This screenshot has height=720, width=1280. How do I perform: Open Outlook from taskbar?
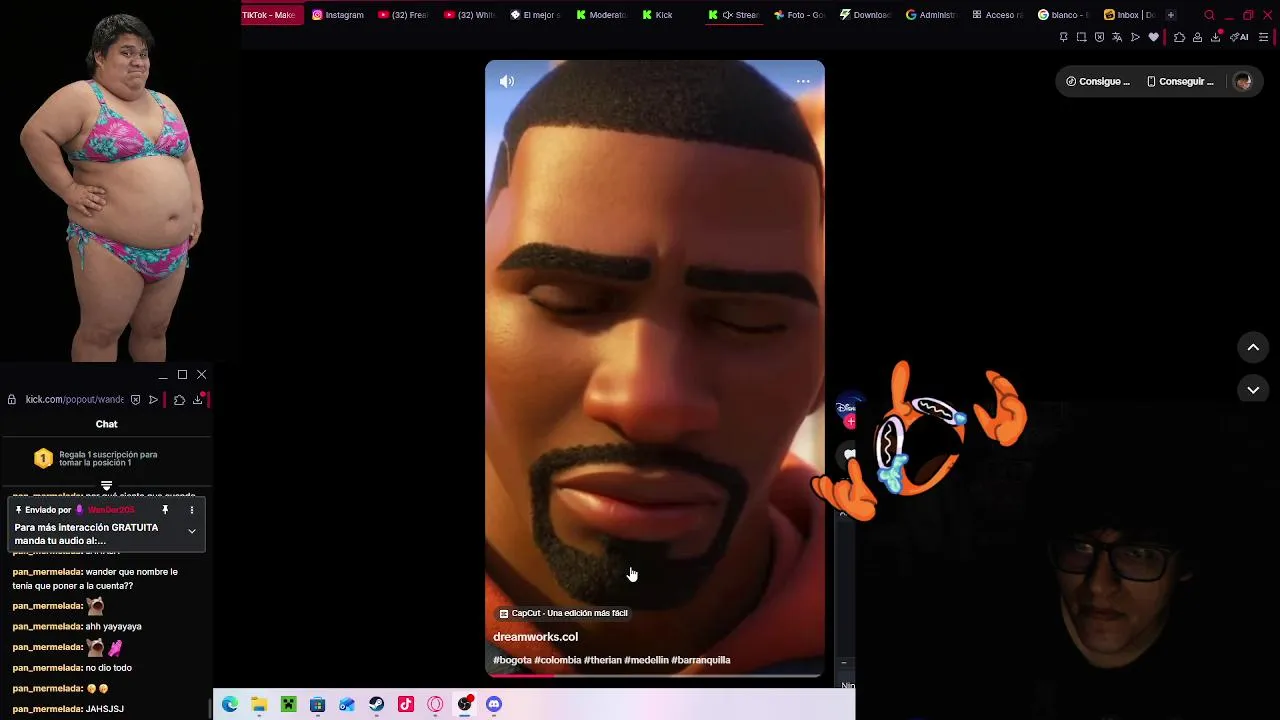(x=347, y=705)
